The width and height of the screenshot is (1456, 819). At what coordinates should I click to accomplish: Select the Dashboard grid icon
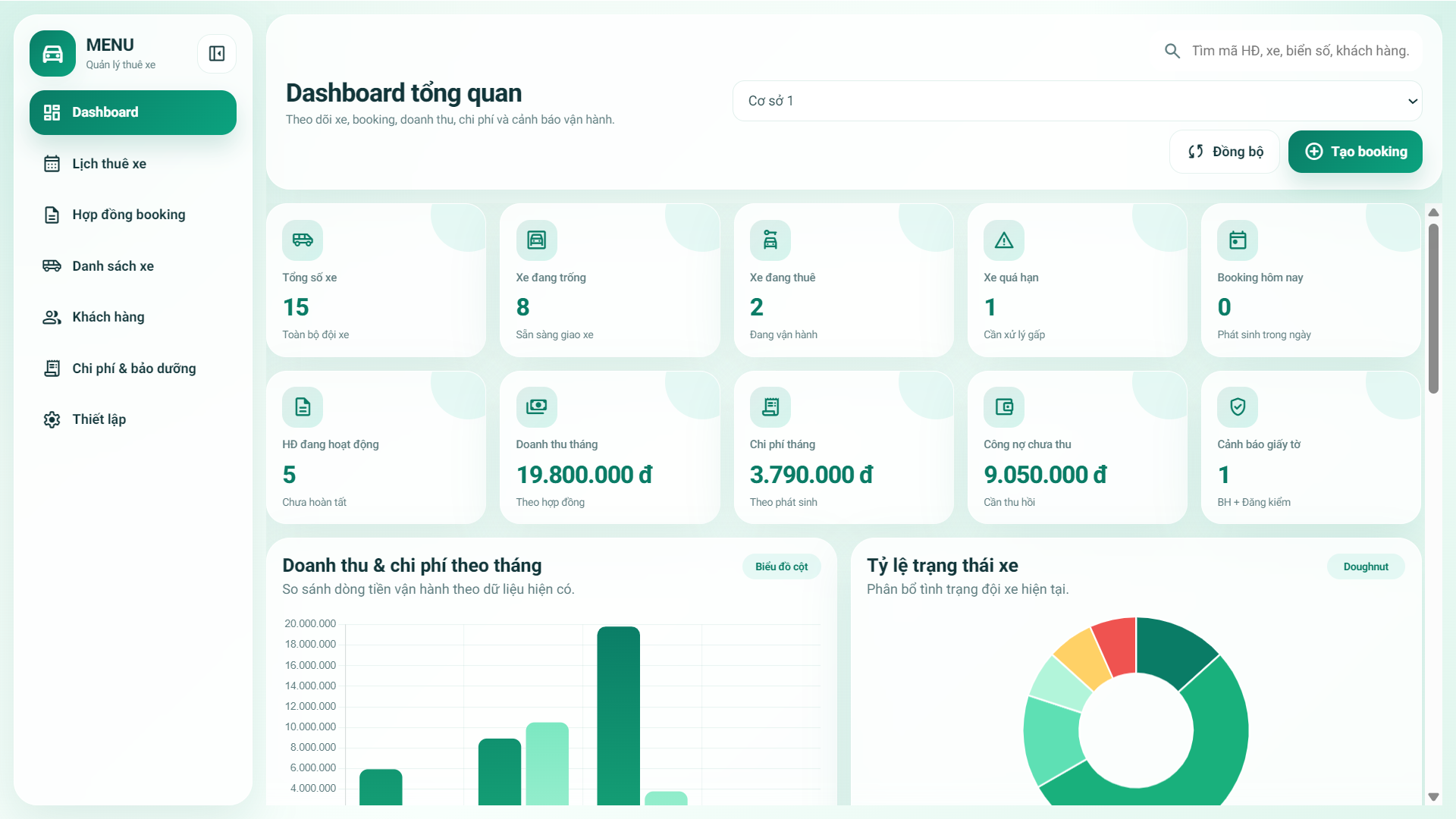51,111
